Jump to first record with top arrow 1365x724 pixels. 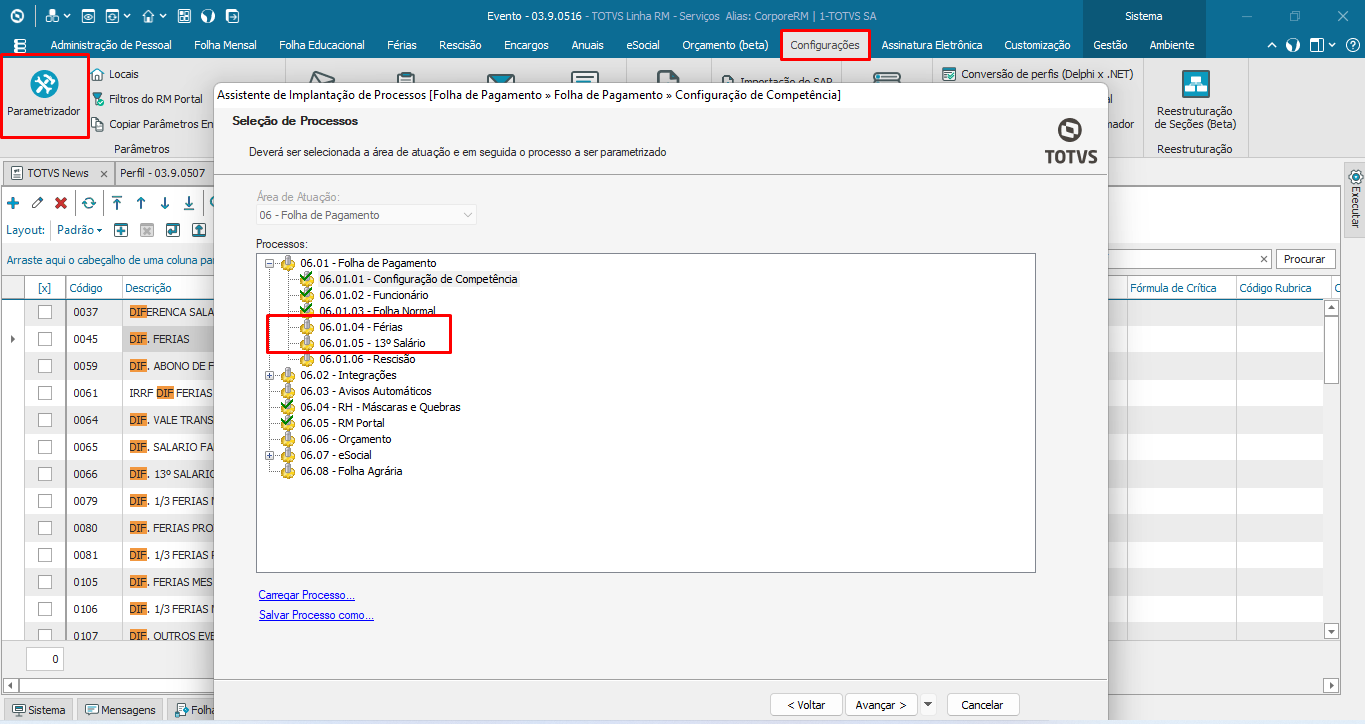(x=117, y=203)
